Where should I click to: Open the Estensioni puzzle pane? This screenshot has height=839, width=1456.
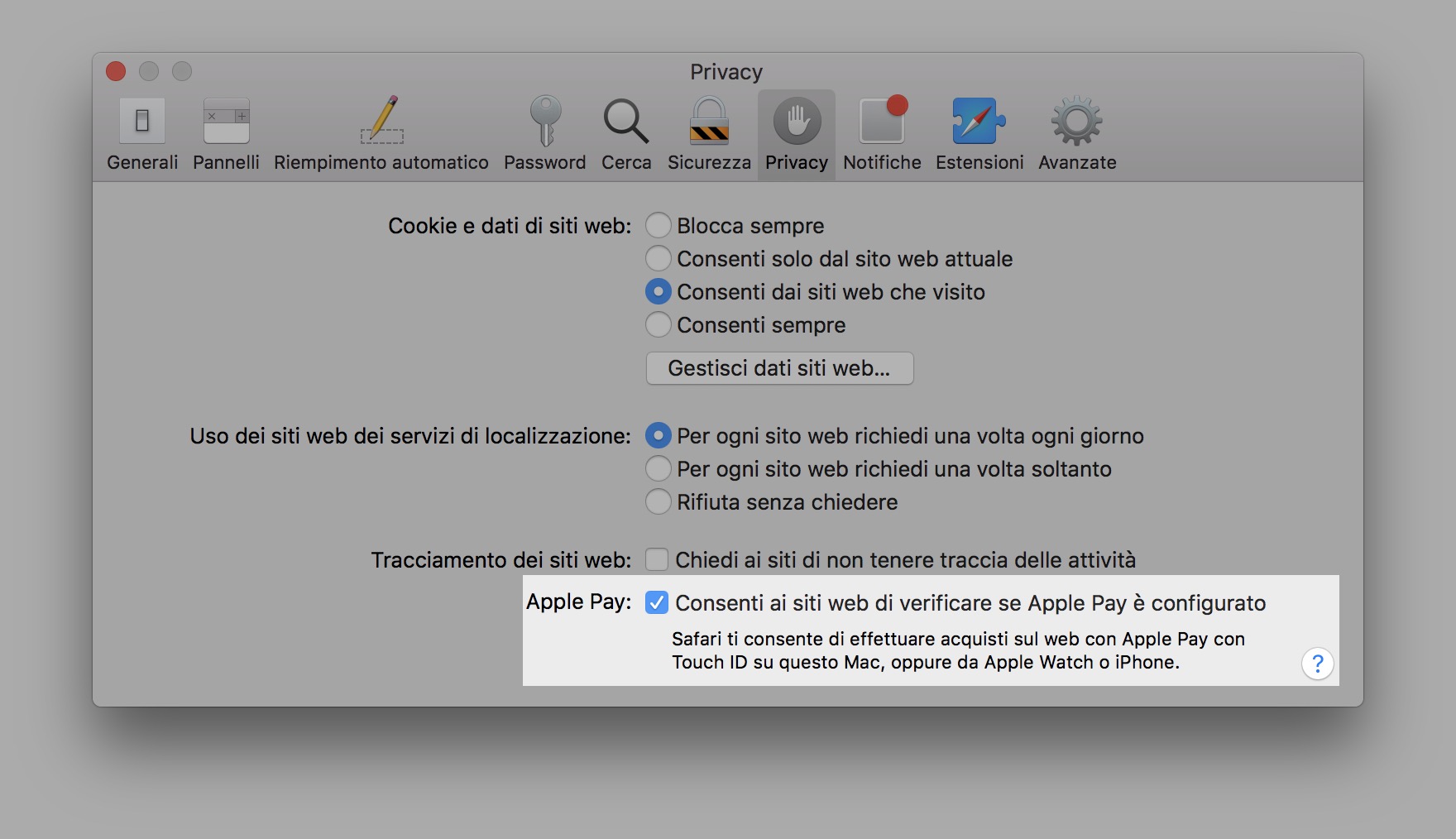[x=979, y=135]
